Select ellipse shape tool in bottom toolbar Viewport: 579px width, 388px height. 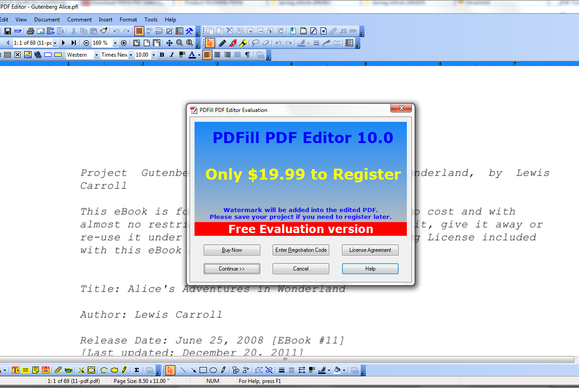click(213, 370)
